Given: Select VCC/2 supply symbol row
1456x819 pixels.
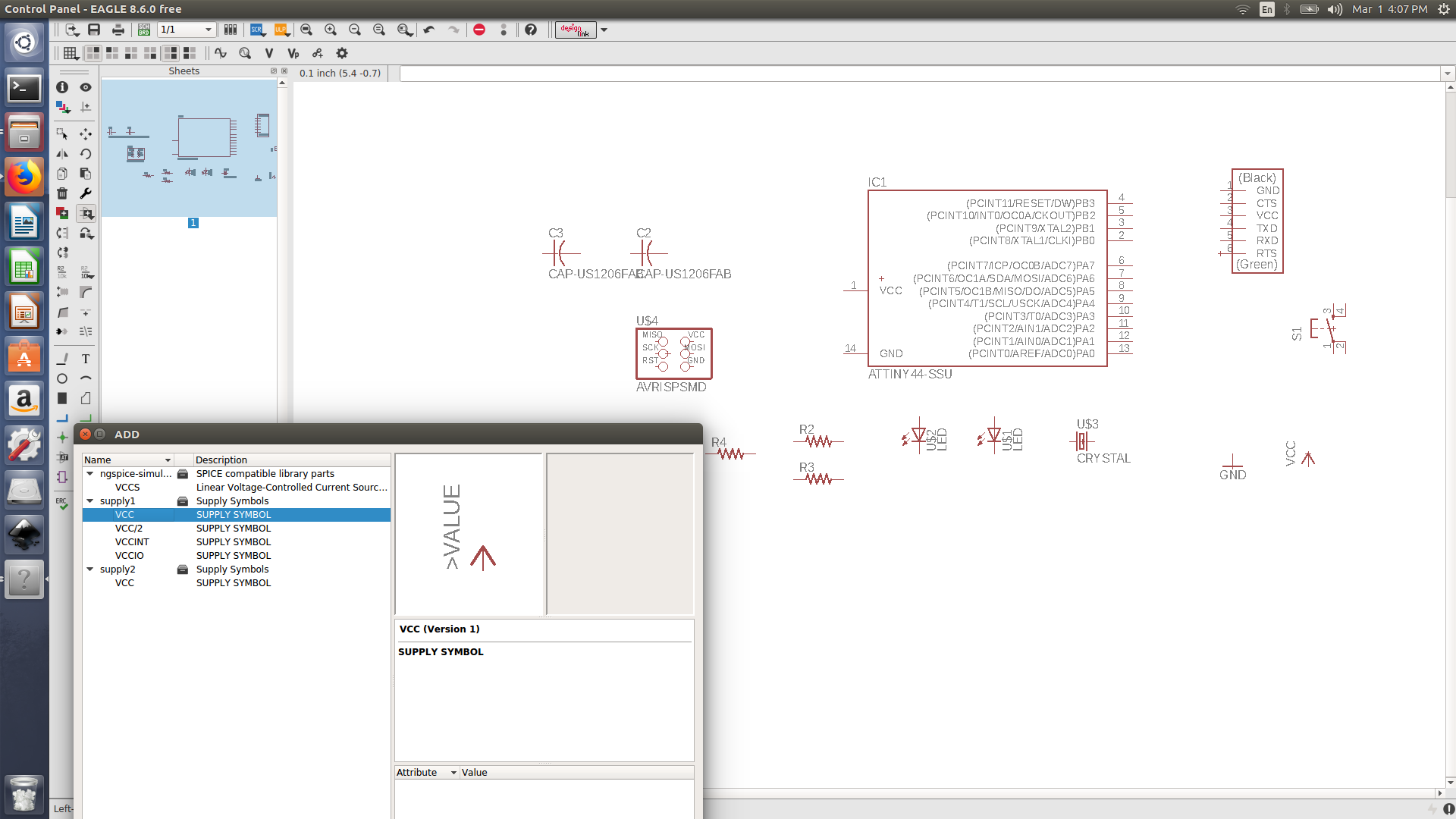Looking at the screenshot, I should point(237,529).
